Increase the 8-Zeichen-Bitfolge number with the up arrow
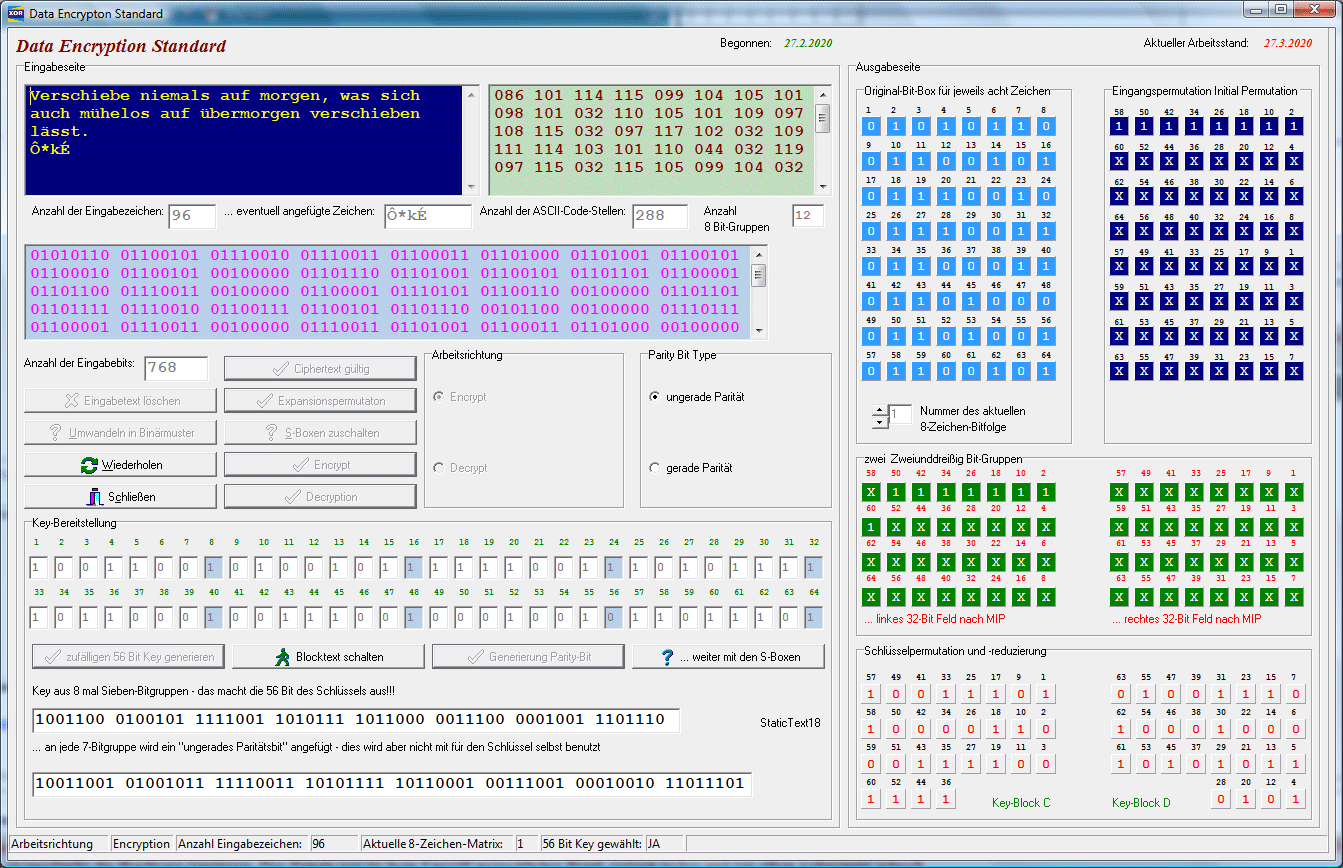Viewport: 1343px width, 868px height. pyautogui.click(x=879, y=410)
